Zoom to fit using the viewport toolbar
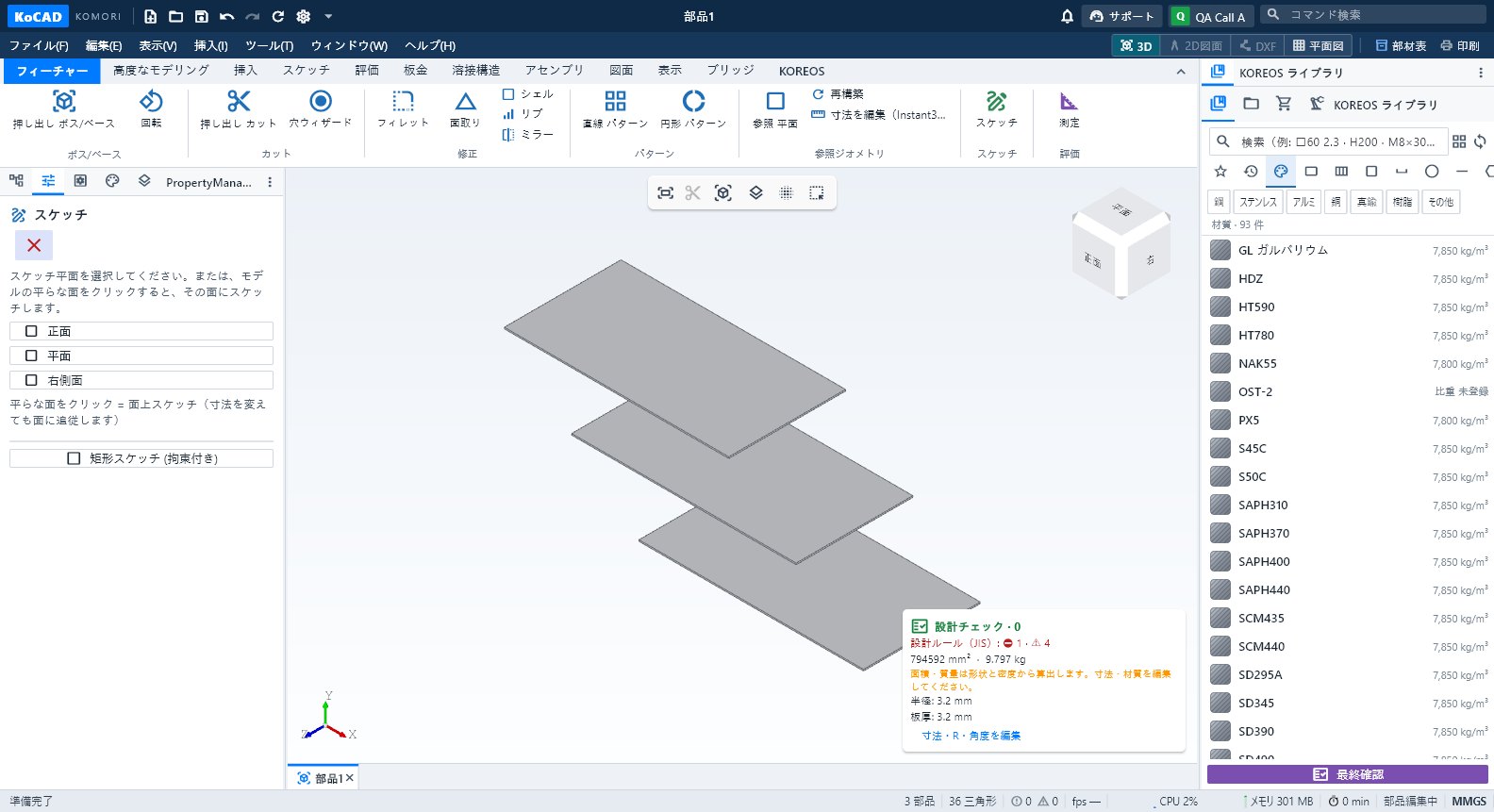The image size is (1494, 812). [x=665, y=192]
